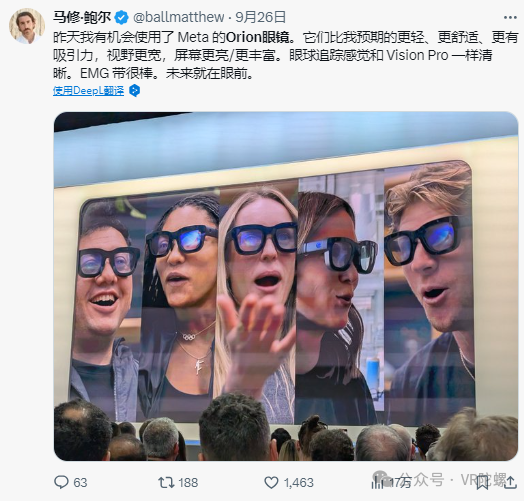Open the 9月26日 tweet timestamp
The width and height of the screenshot is (524, 501).
[260, 17]
